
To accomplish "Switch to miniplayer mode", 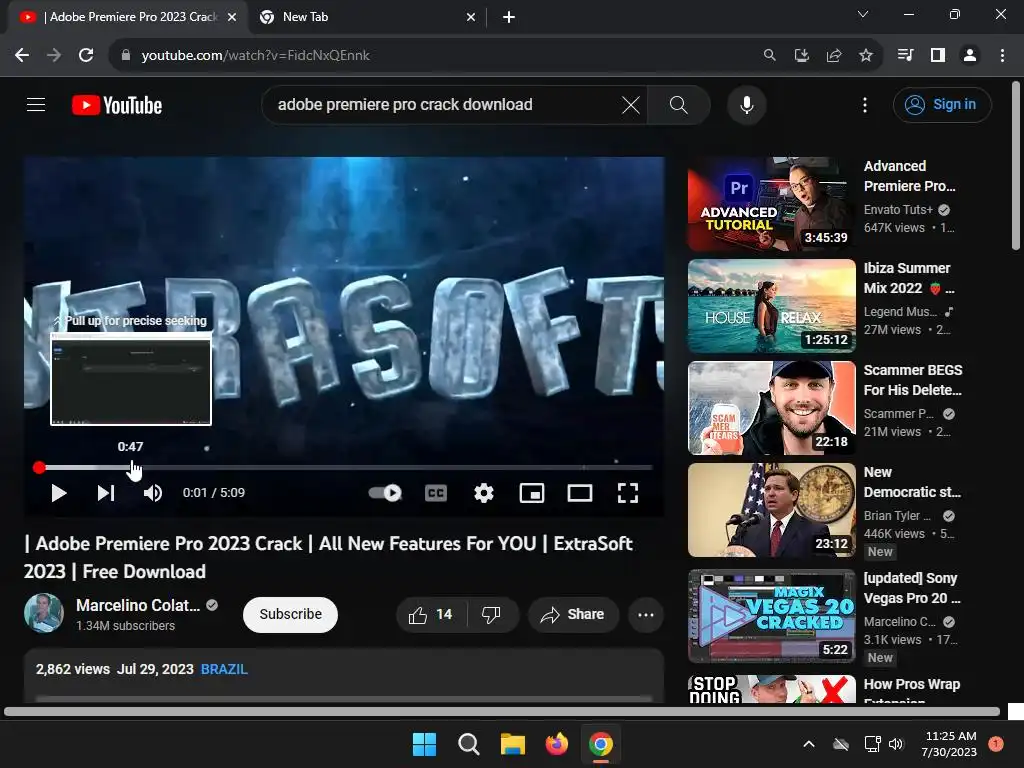I will pyautogui.click(x=532, y=493).
